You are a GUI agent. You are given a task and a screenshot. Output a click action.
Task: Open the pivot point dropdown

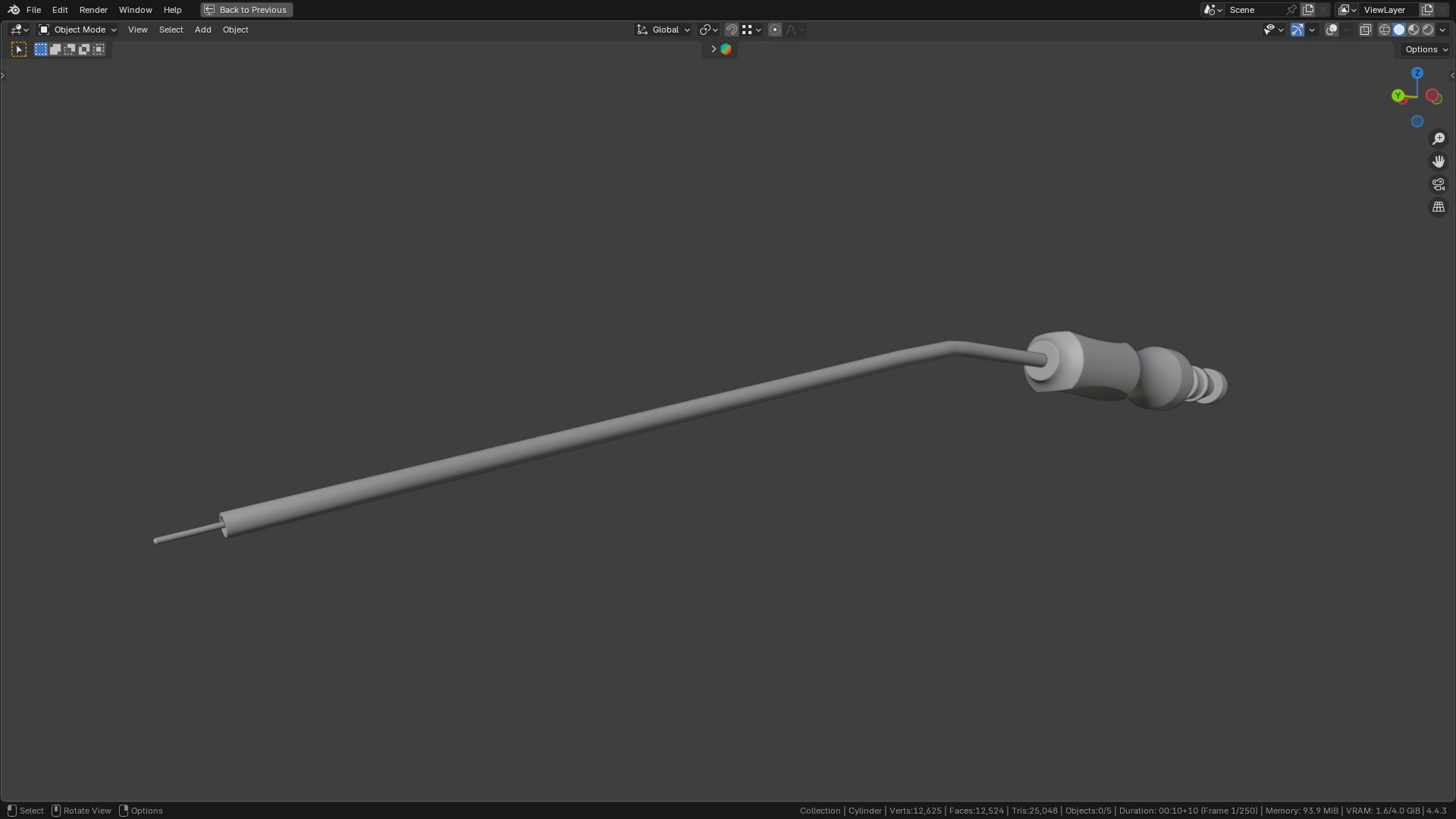click(708, 30)
